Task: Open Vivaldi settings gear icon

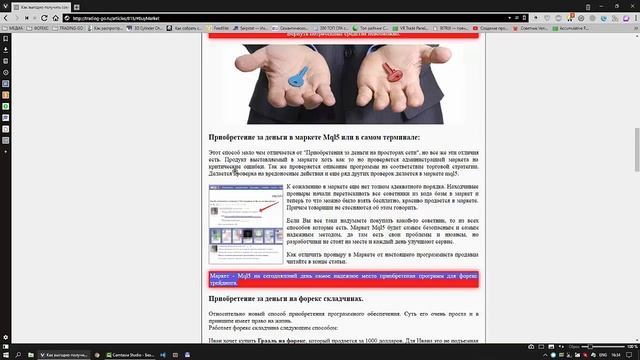Action: coord(6,337)
